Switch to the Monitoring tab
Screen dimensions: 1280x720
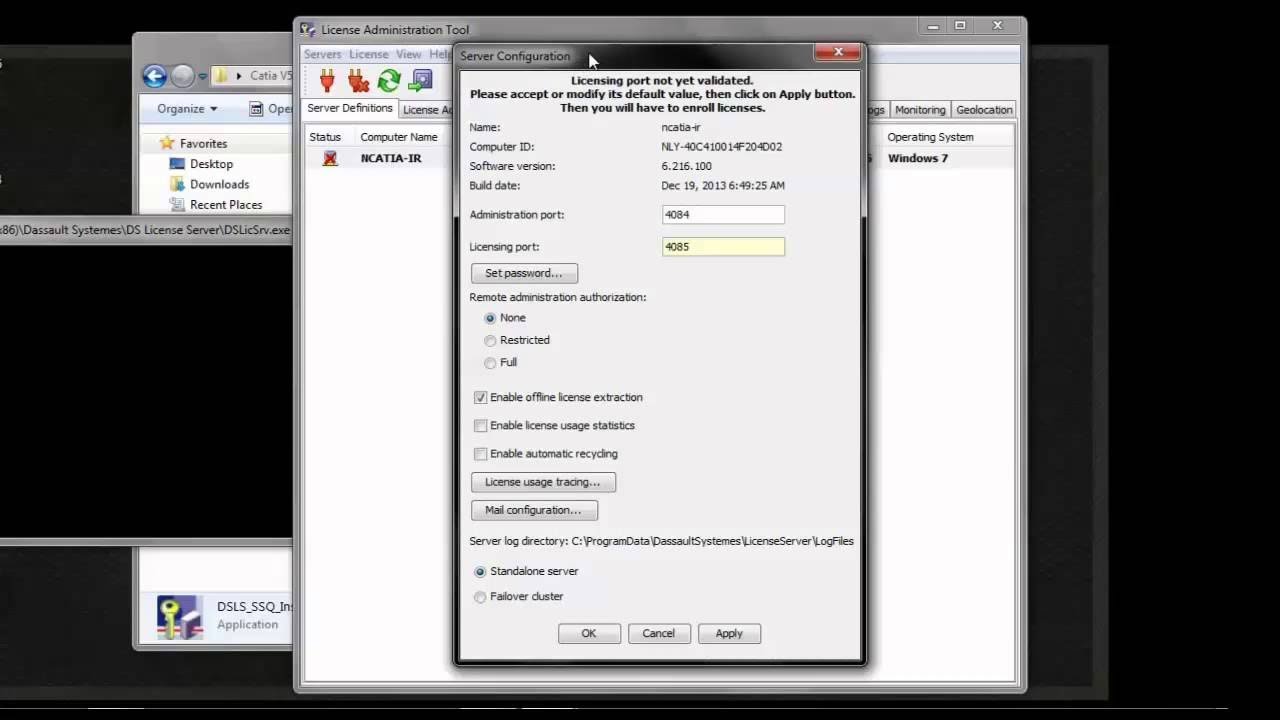pos(920,109)
